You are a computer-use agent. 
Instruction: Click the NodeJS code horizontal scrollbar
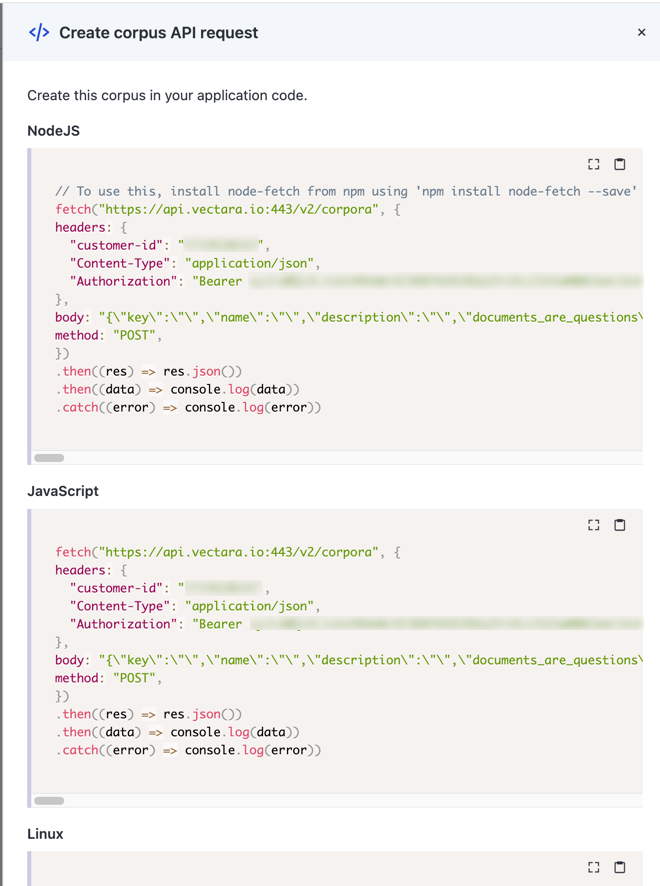pos(49,457)
